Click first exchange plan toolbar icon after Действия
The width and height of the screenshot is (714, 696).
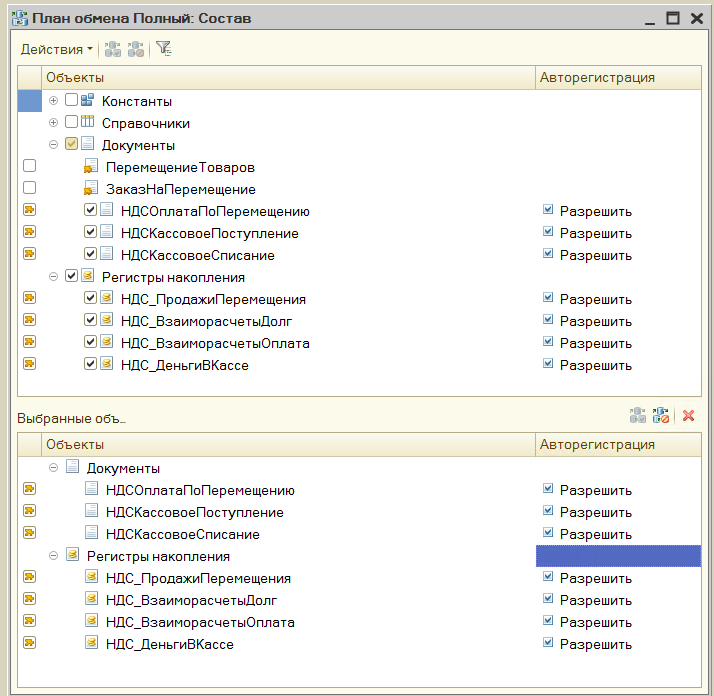112,49
